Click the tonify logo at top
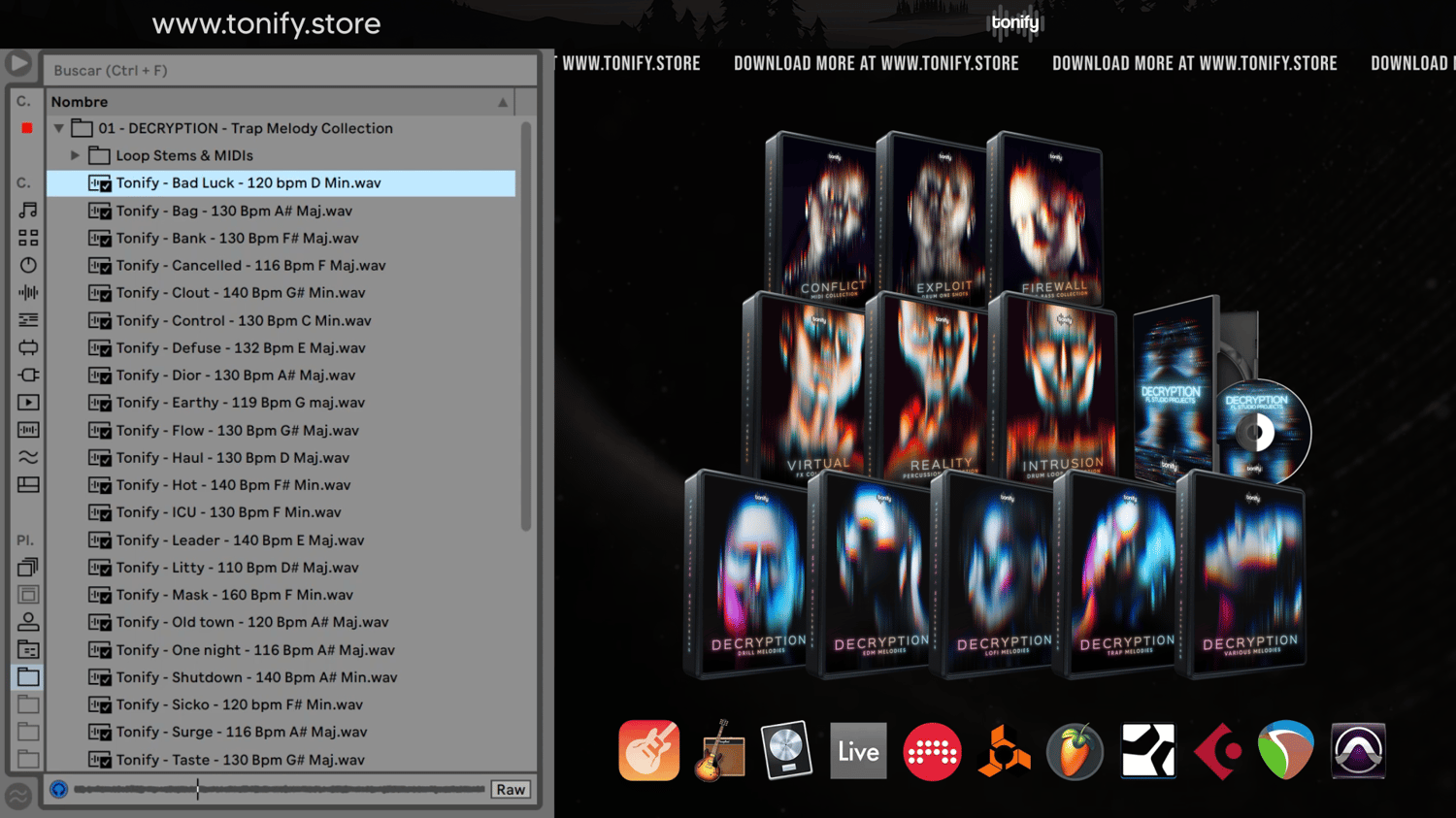Image resolution: width=1456 pixels, height=818 pixels. pos(1015,22)
